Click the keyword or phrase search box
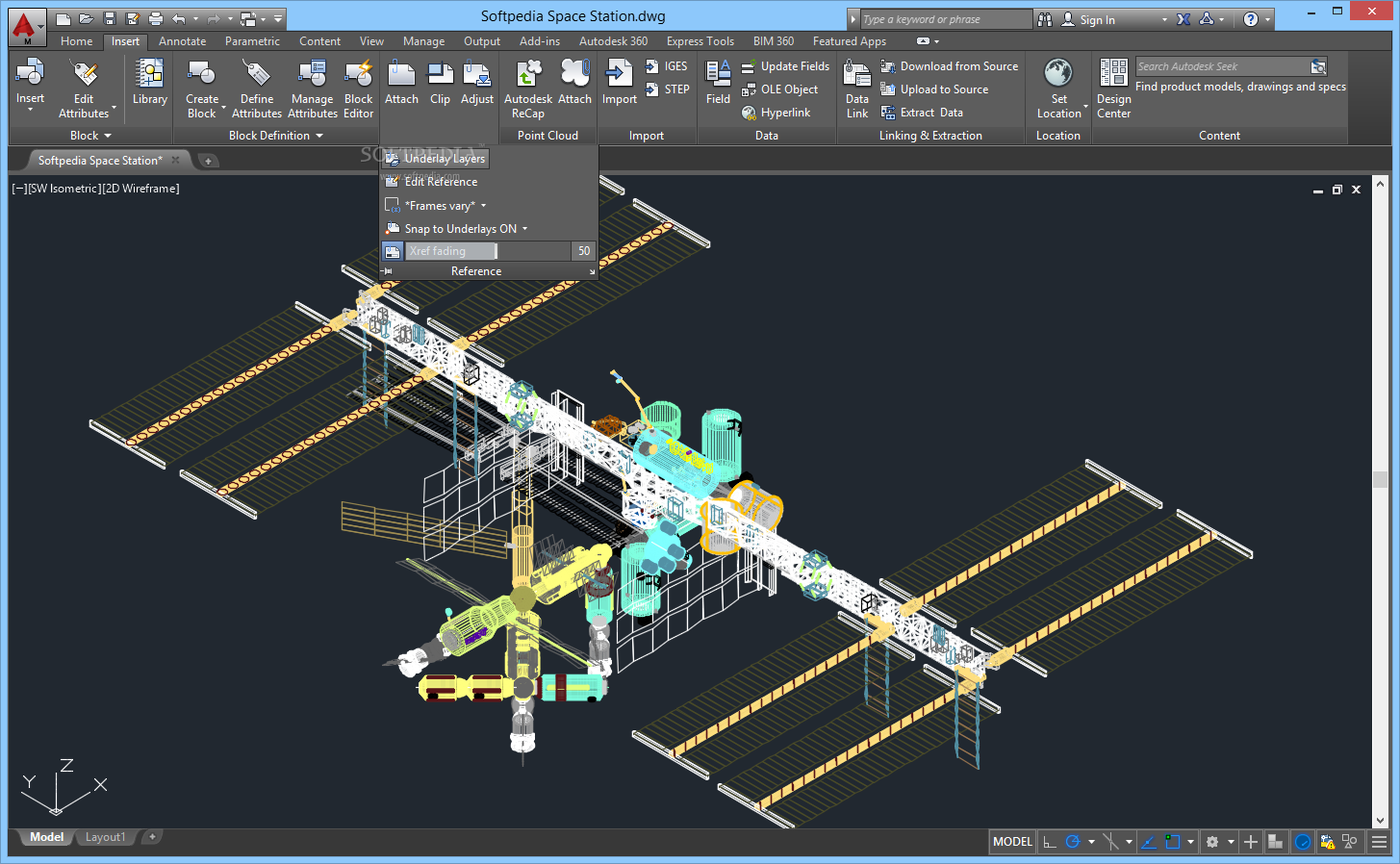 coord(946,19)
